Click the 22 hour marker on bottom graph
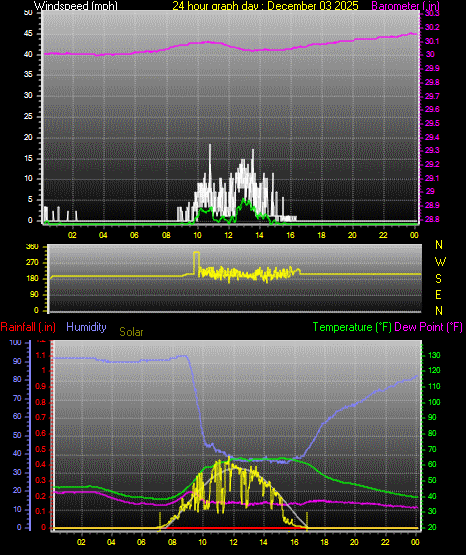This screenshot has height=555, width=466. click(385, 542)
